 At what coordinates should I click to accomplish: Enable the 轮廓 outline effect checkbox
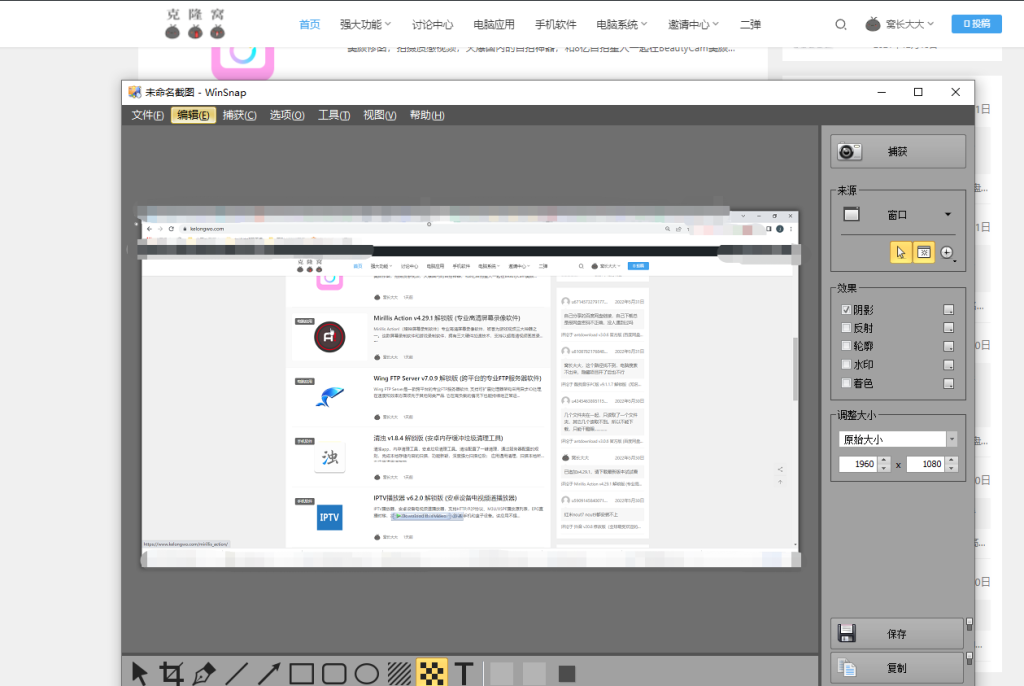click(x=846, y=346)
